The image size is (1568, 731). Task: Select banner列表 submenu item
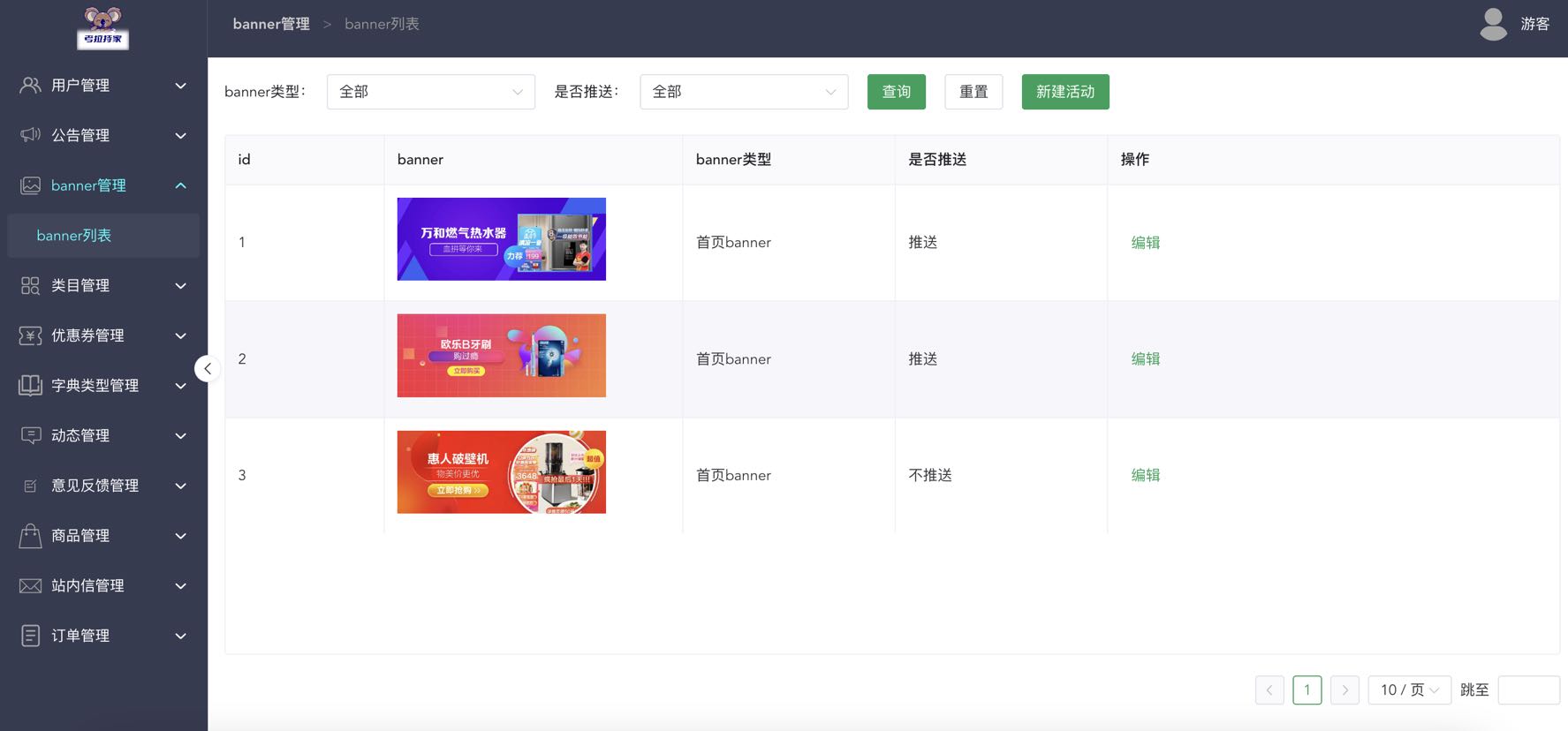point(103,236)
